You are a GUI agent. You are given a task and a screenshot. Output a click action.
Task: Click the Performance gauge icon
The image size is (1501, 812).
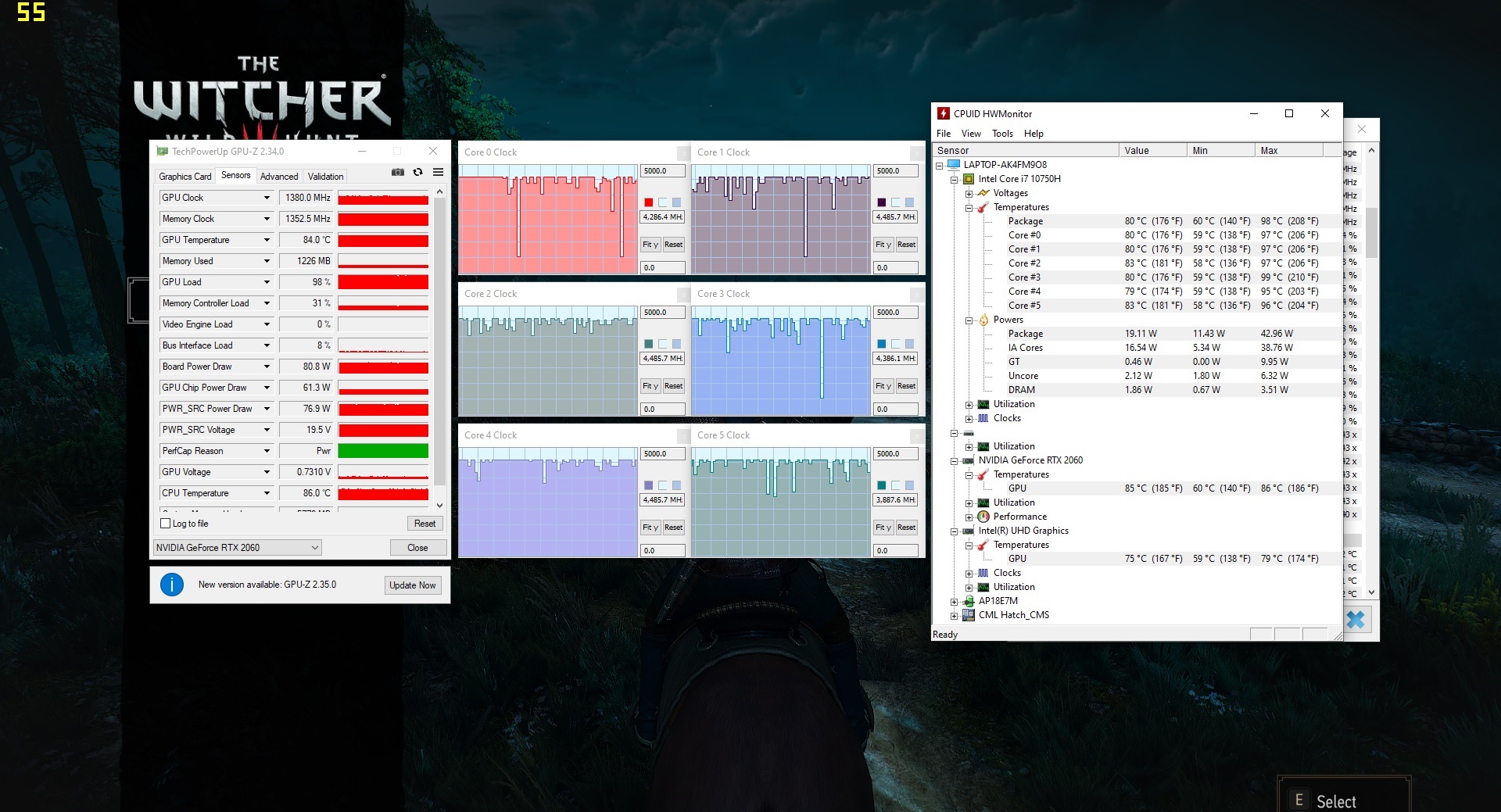click(983, 517)
